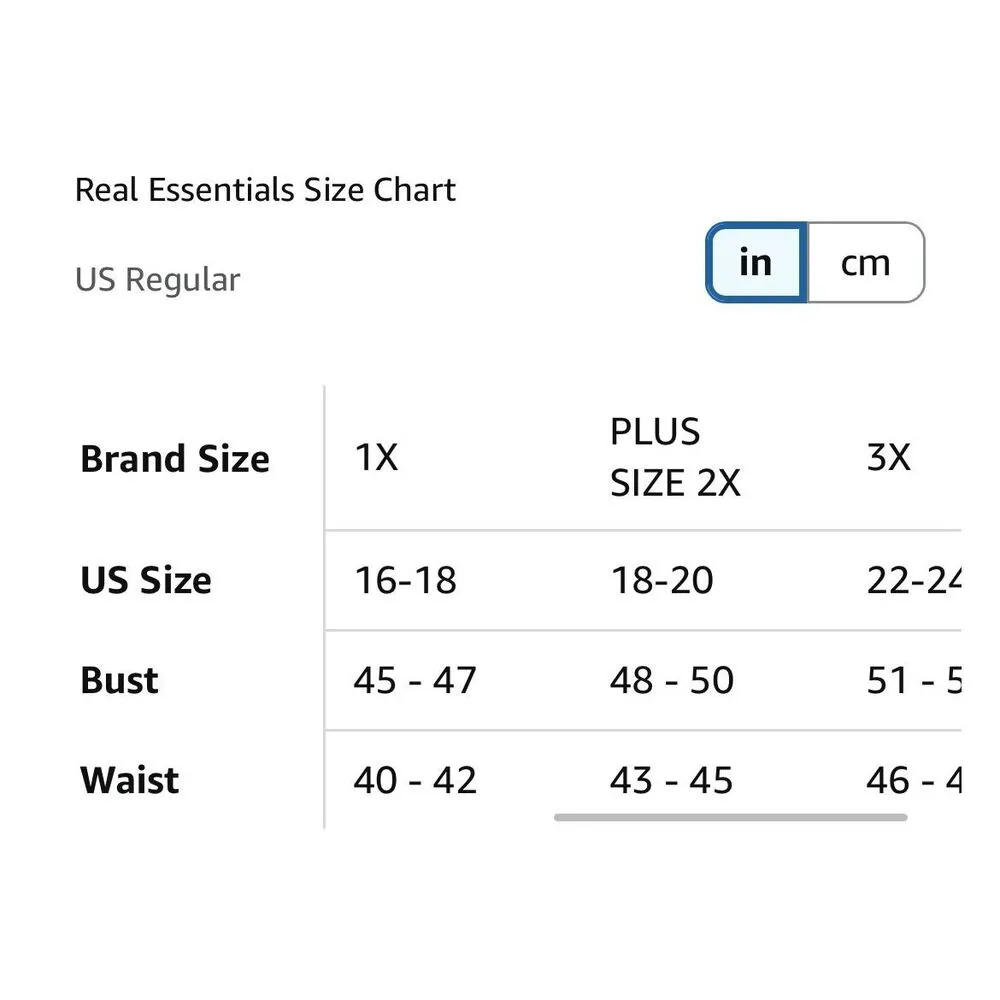Select the 16-18 US size value
Screen dimensions: 1000x1000
(405, 580)
